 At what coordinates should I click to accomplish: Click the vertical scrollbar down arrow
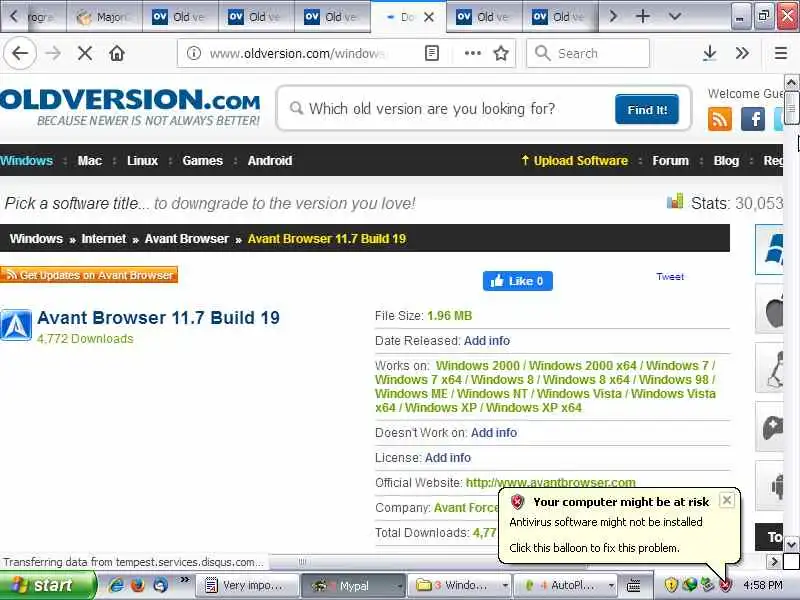[791, 544]
